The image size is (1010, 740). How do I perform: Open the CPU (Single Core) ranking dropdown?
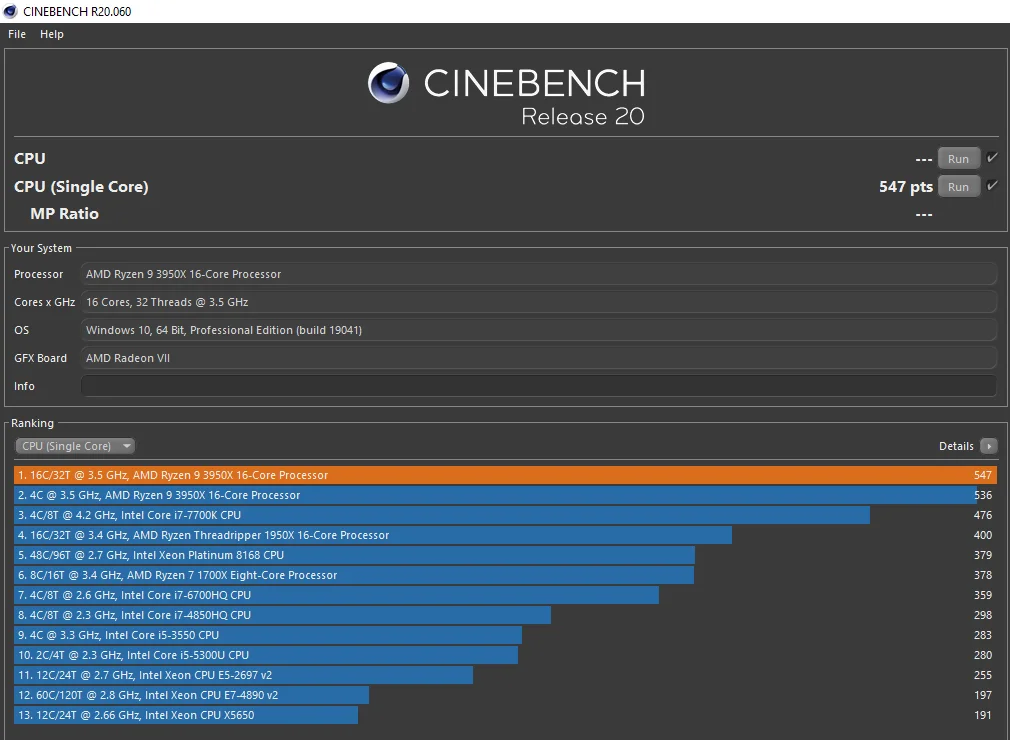click(x=75, y=446)
